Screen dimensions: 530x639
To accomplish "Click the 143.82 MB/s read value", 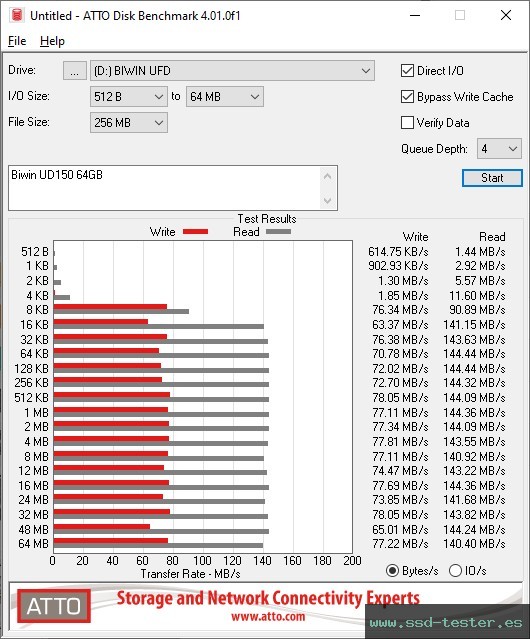I will click(474, 515).
